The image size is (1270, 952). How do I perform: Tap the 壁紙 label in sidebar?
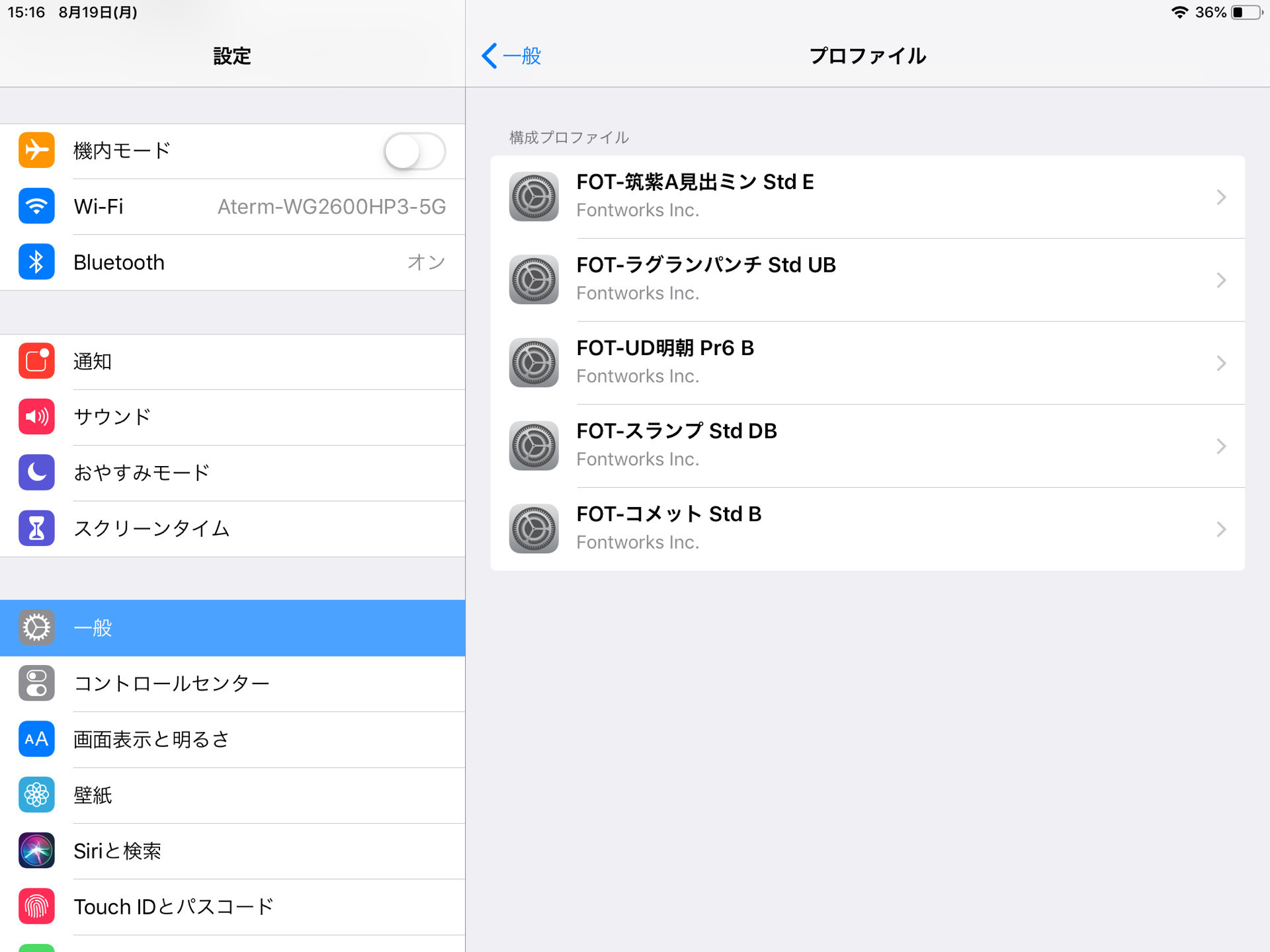click(x=93, y=795)
